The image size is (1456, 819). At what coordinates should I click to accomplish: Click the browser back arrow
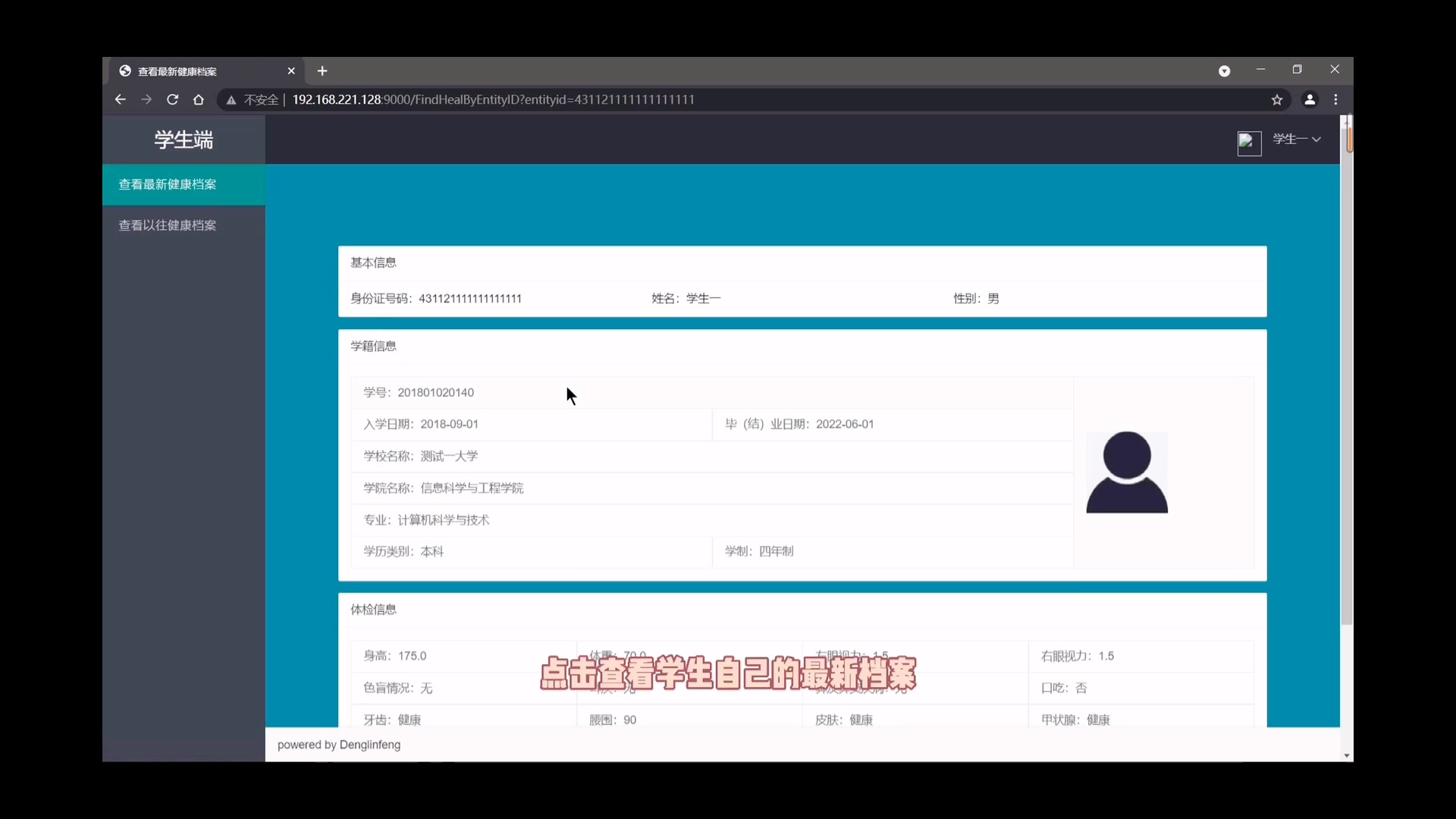coord(121,99)
